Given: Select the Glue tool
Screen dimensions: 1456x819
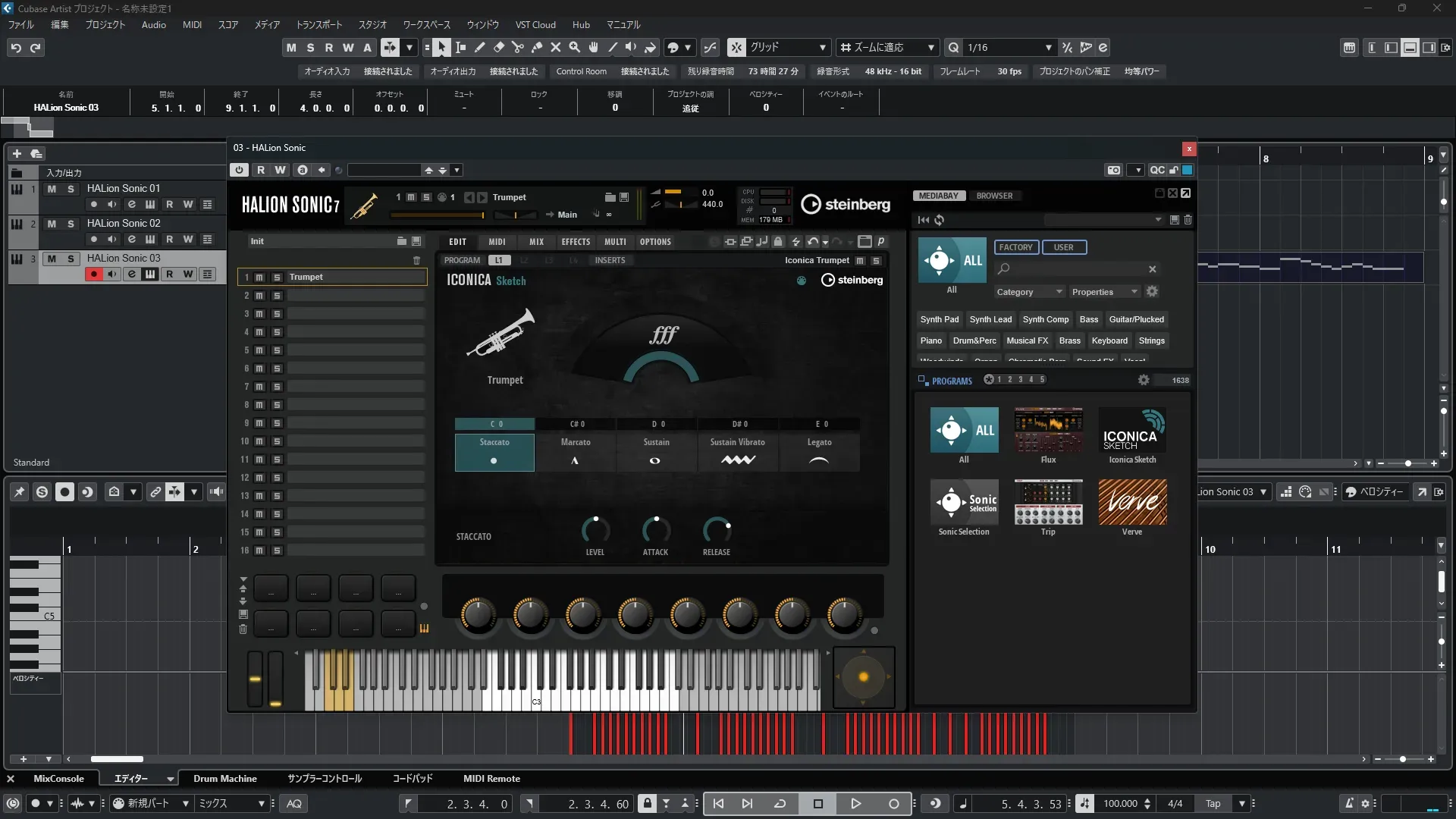Looking at the screenshot, I should tap(536, 48).
